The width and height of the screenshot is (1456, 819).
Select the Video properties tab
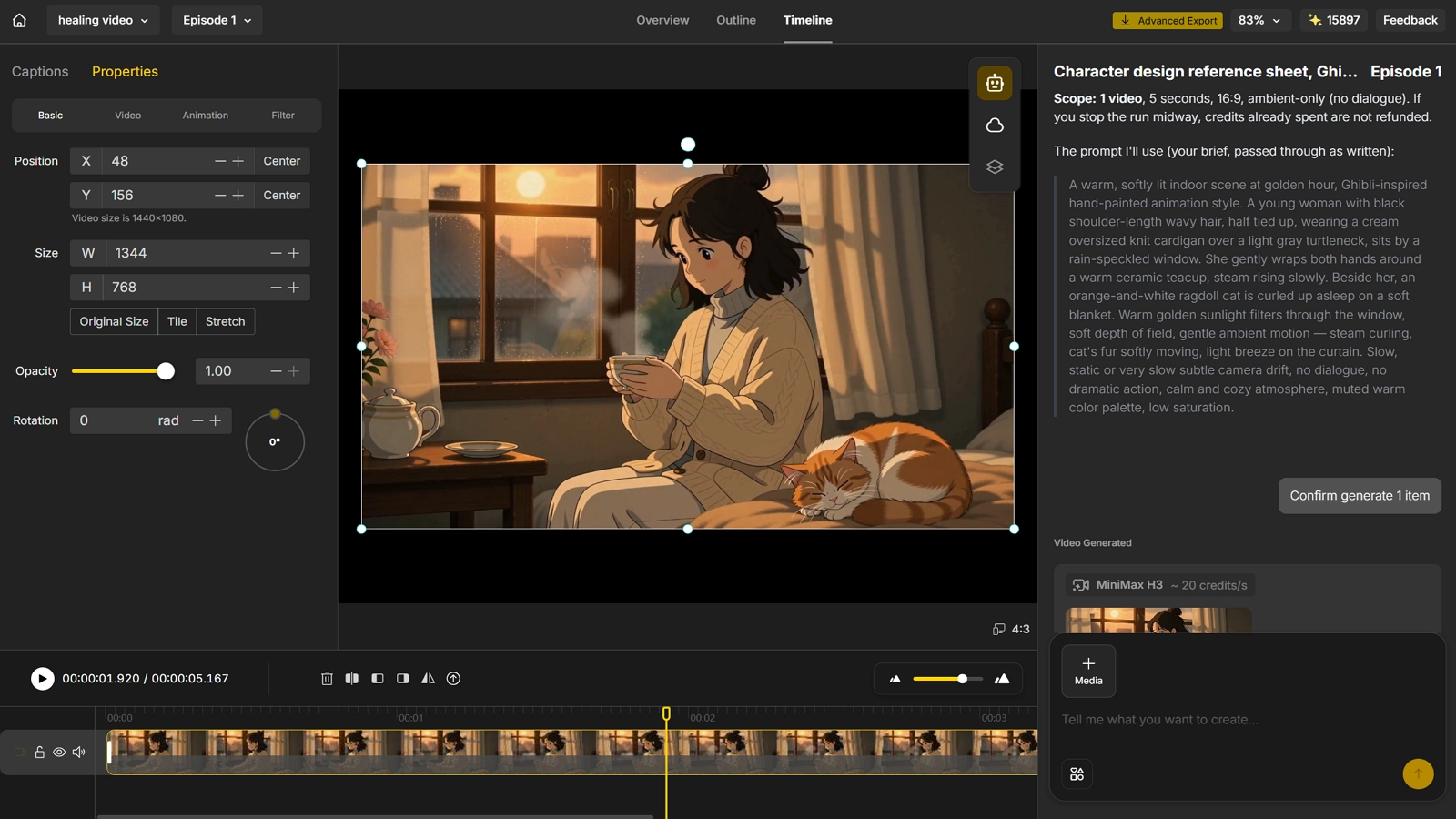point(128,116)
